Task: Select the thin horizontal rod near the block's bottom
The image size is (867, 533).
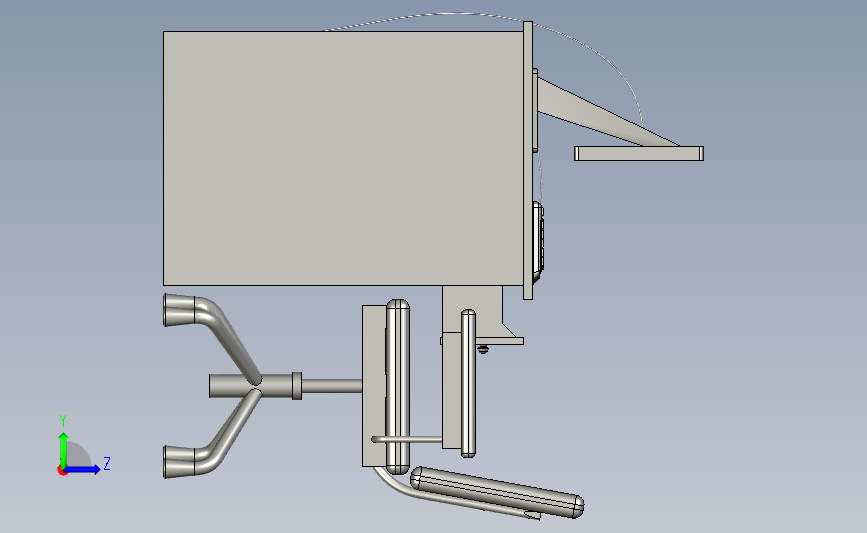Action: (x=406, y=440)
